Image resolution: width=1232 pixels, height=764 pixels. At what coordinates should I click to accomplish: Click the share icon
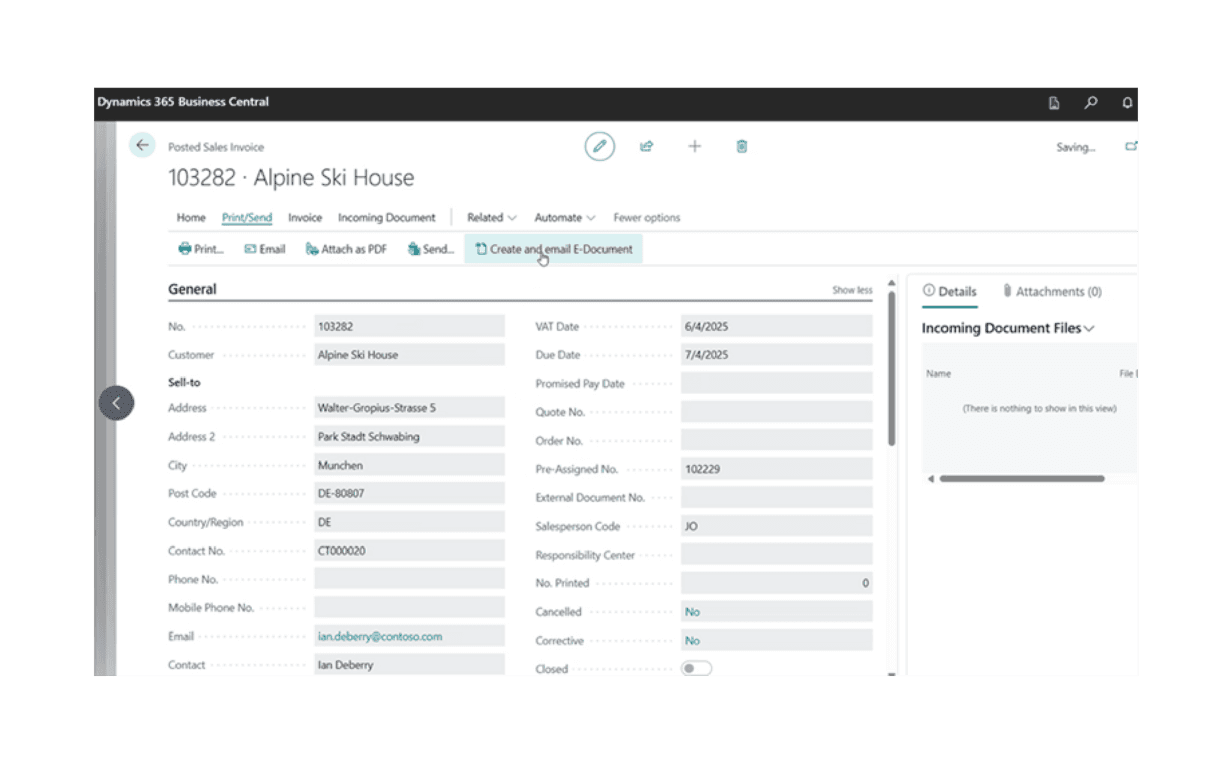click(647, 146)
